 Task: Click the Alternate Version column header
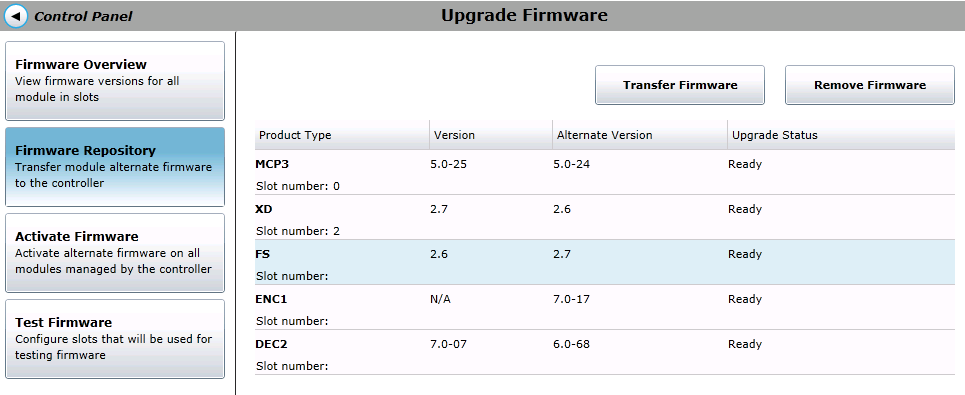pos(640,135)
